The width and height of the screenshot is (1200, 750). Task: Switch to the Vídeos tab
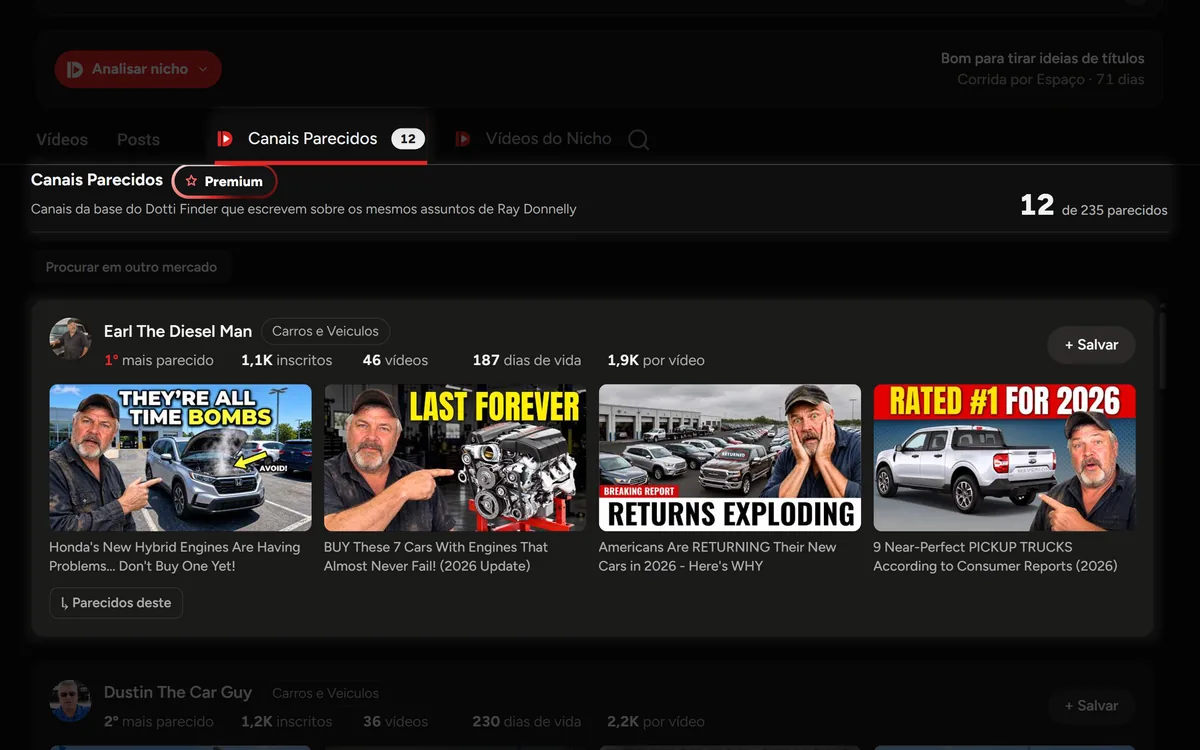pyautogui.click(x=62, y=140)
